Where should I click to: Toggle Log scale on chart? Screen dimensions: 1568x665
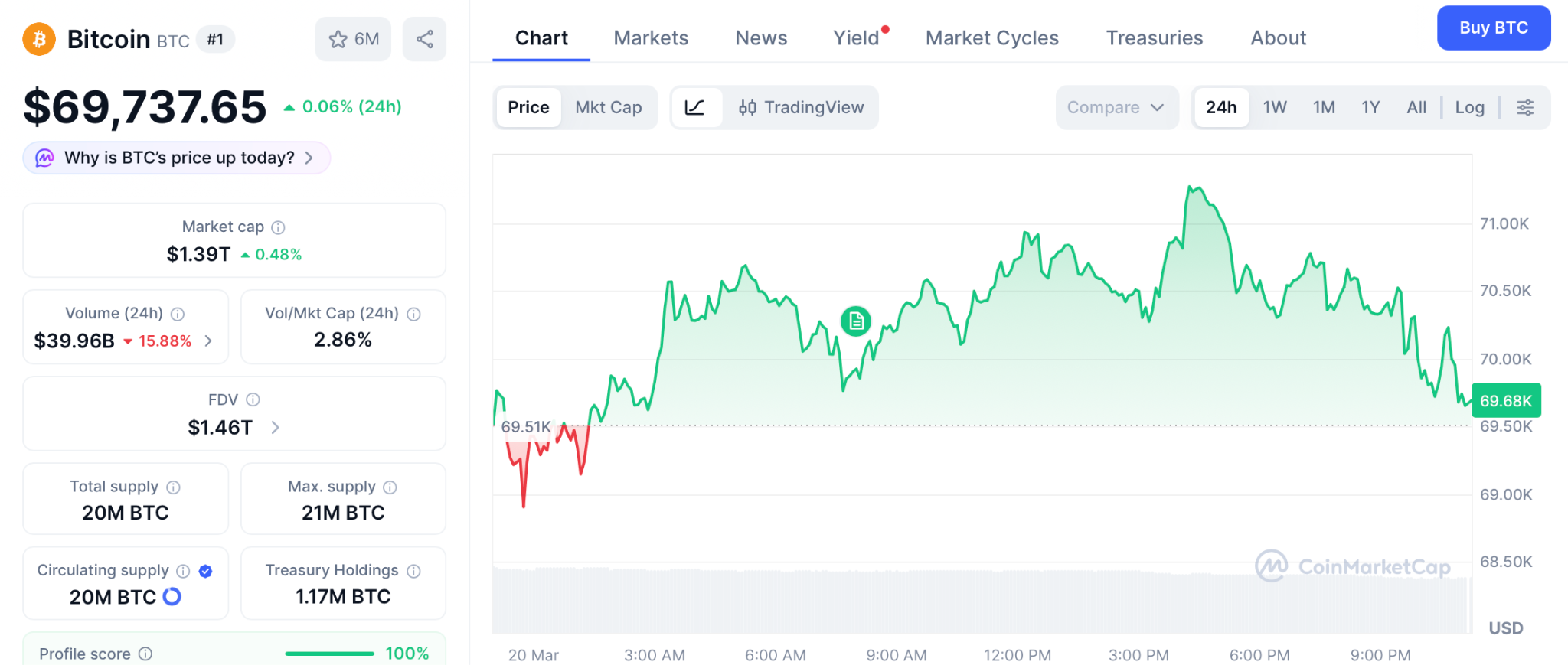(1469, 107)
